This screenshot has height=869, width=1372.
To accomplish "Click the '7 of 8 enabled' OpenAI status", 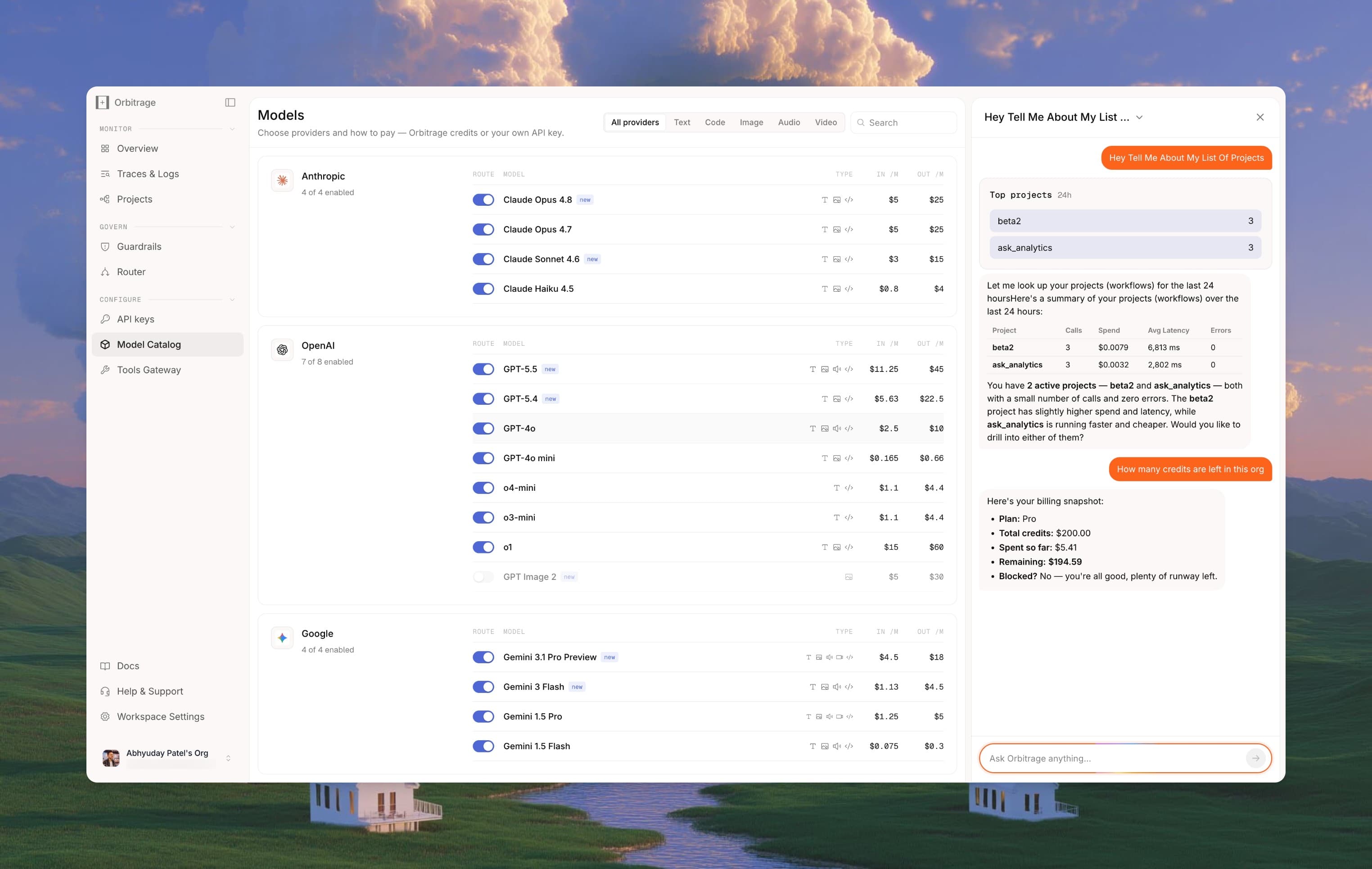I will click(327, 362).
